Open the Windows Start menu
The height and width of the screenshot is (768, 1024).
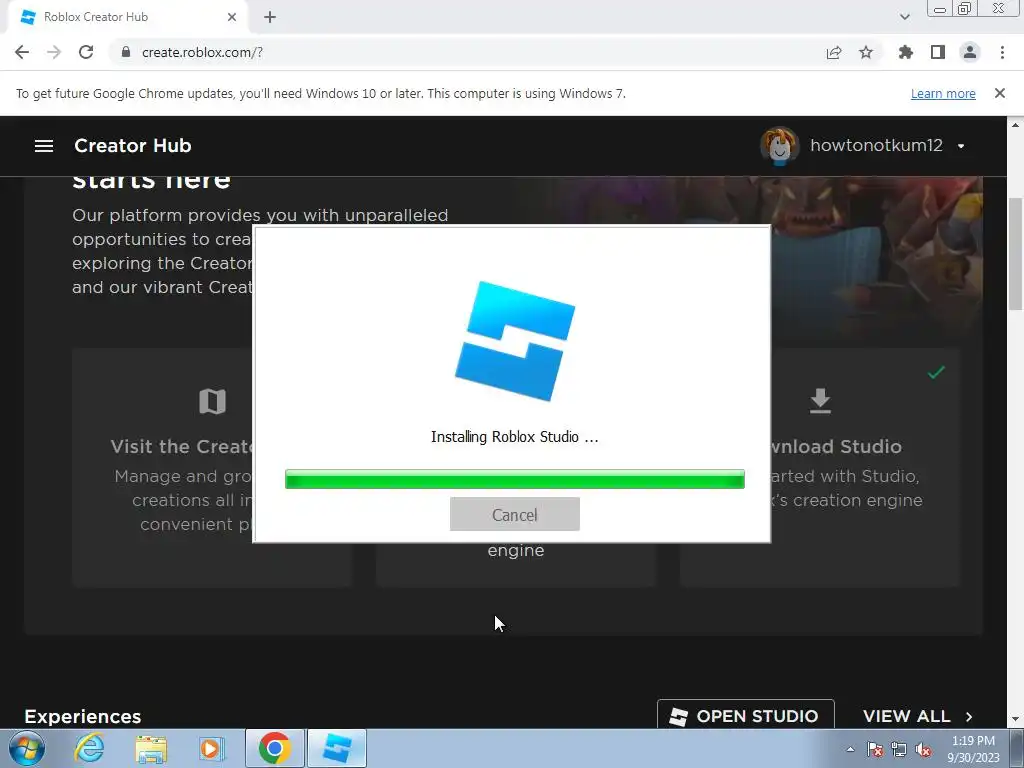pyautogui.click(x=26, y=748)
